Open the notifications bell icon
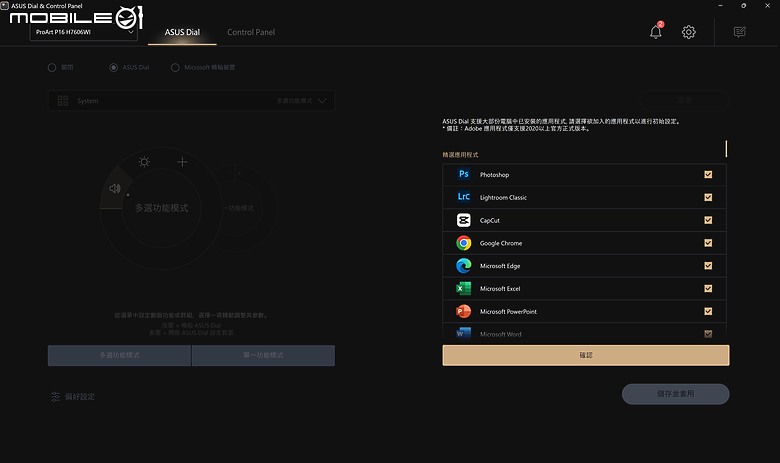This screenshot has height=463, width=780. (656, 32)
